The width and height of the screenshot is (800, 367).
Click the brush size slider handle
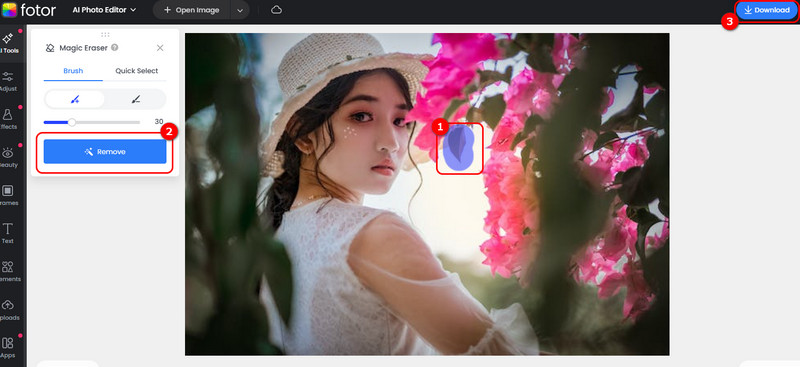click(72, 123)
